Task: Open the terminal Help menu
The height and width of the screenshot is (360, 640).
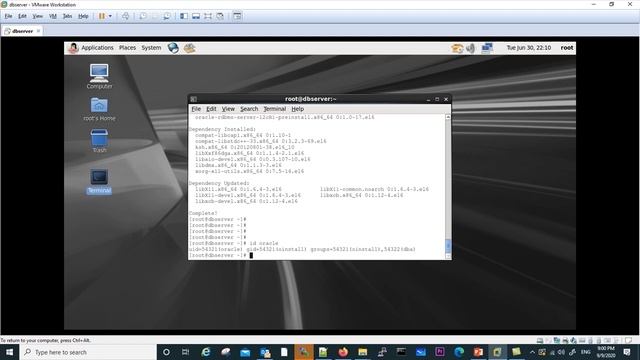Action: 298,109
